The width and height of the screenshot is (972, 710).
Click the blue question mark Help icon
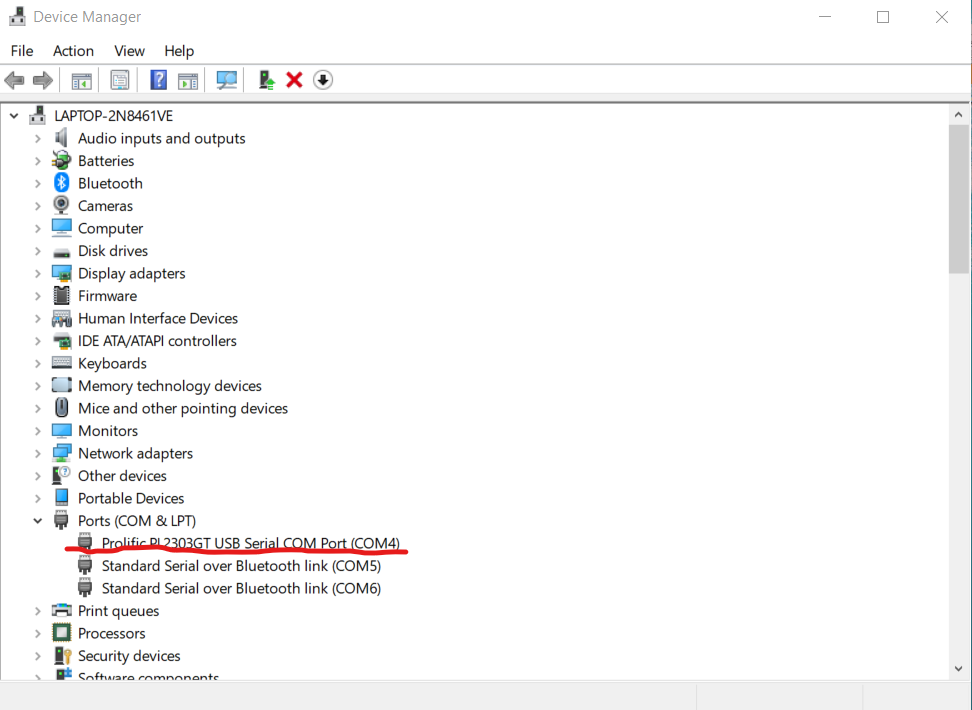[158, 80]
